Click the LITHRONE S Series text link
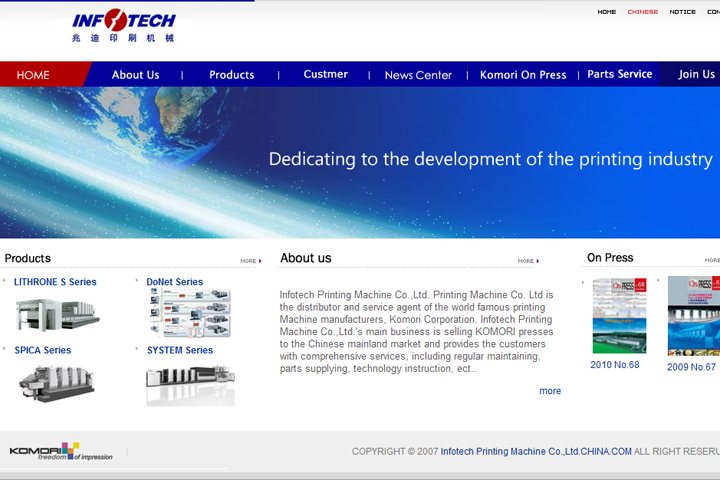The height and width of the screenshot is (480, 720). pos(55,282)
